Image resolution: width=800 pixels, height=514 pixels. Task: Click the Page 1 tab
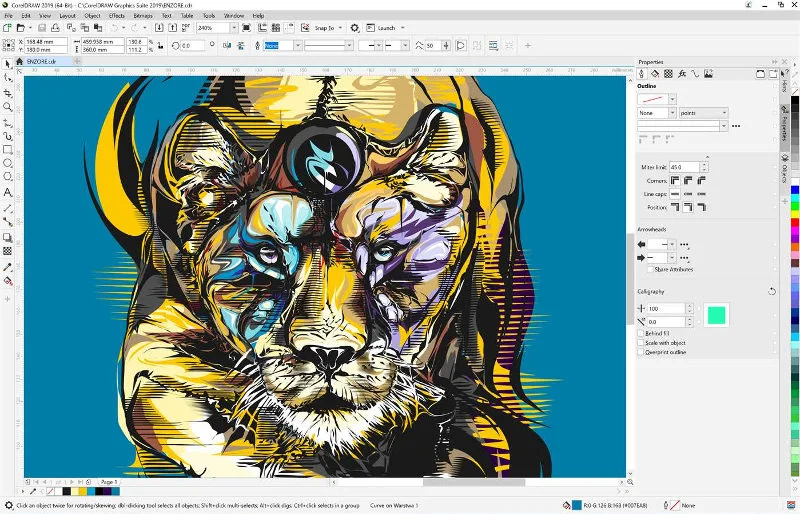click(x=109, y=482)
